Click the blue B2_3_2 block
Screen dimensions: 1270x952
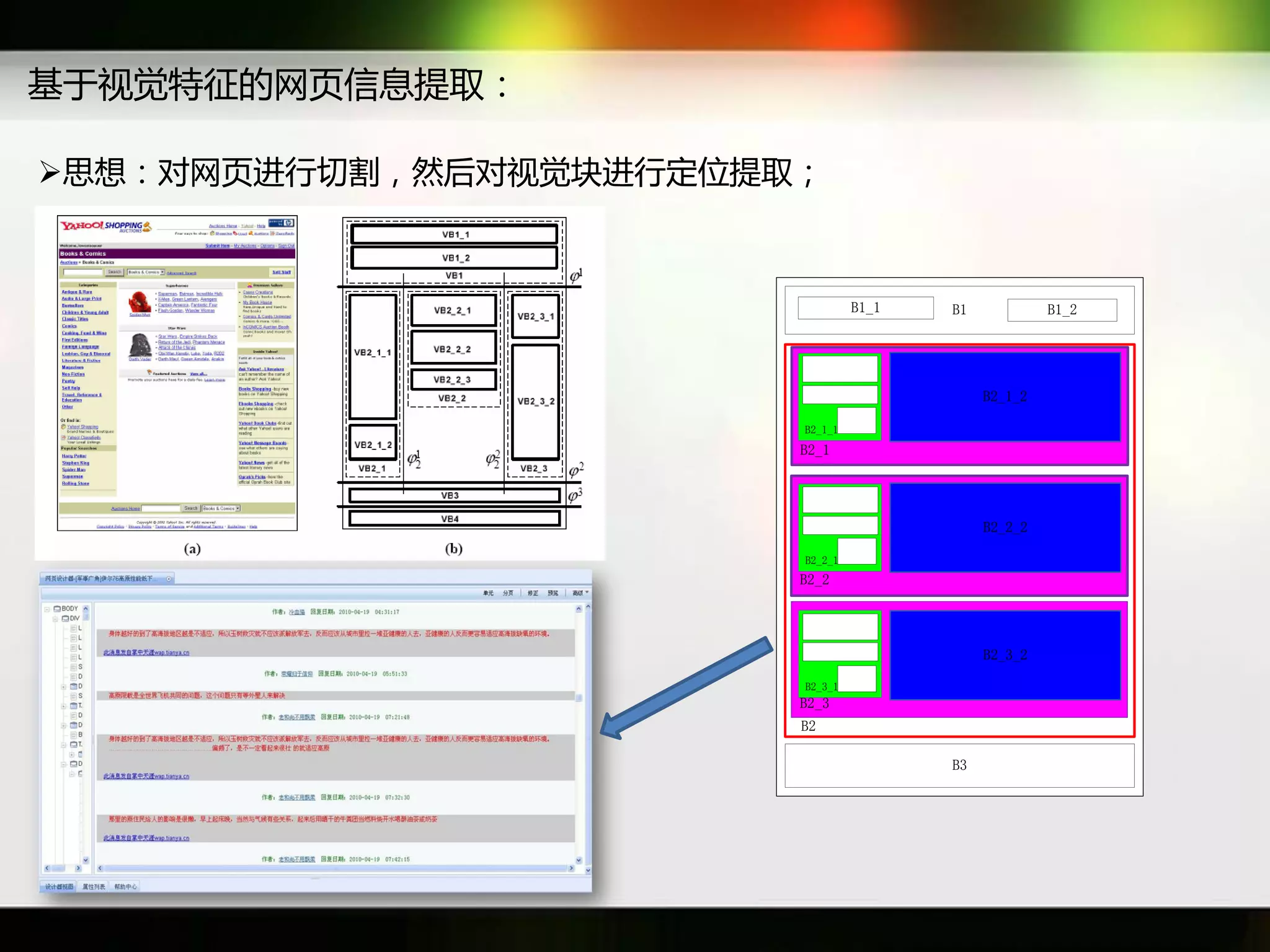click(x=1005, y=655)
